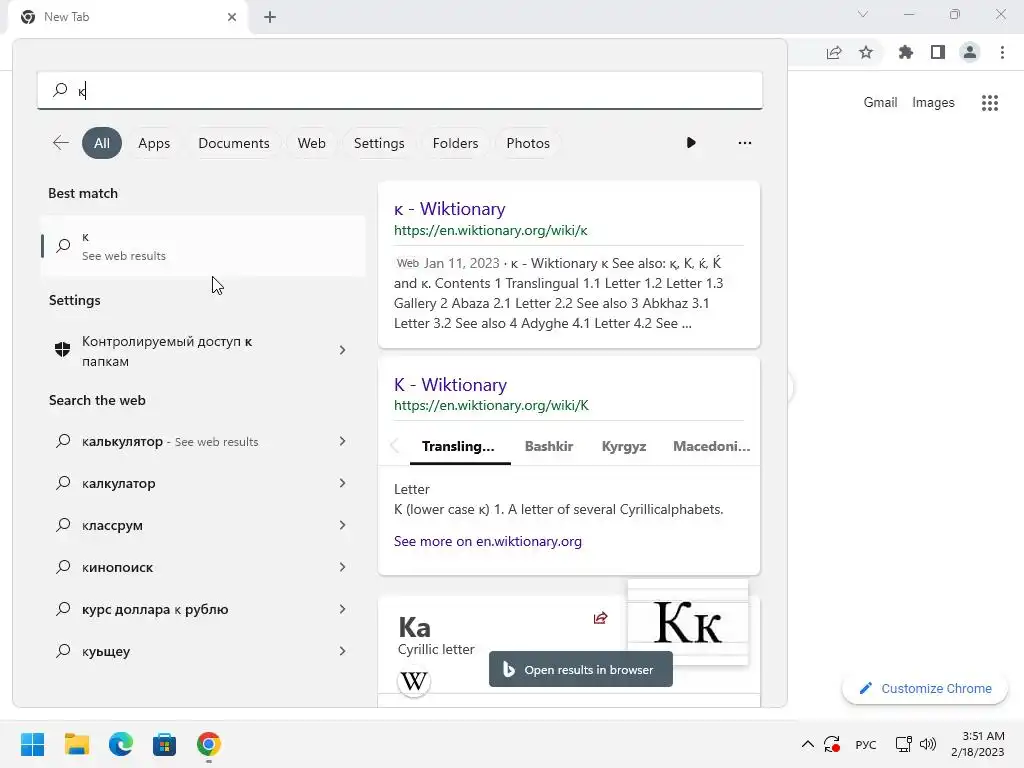Show hidden tray icons chevron
This screenshot has width=1024, height=768.
pos(807,744)
